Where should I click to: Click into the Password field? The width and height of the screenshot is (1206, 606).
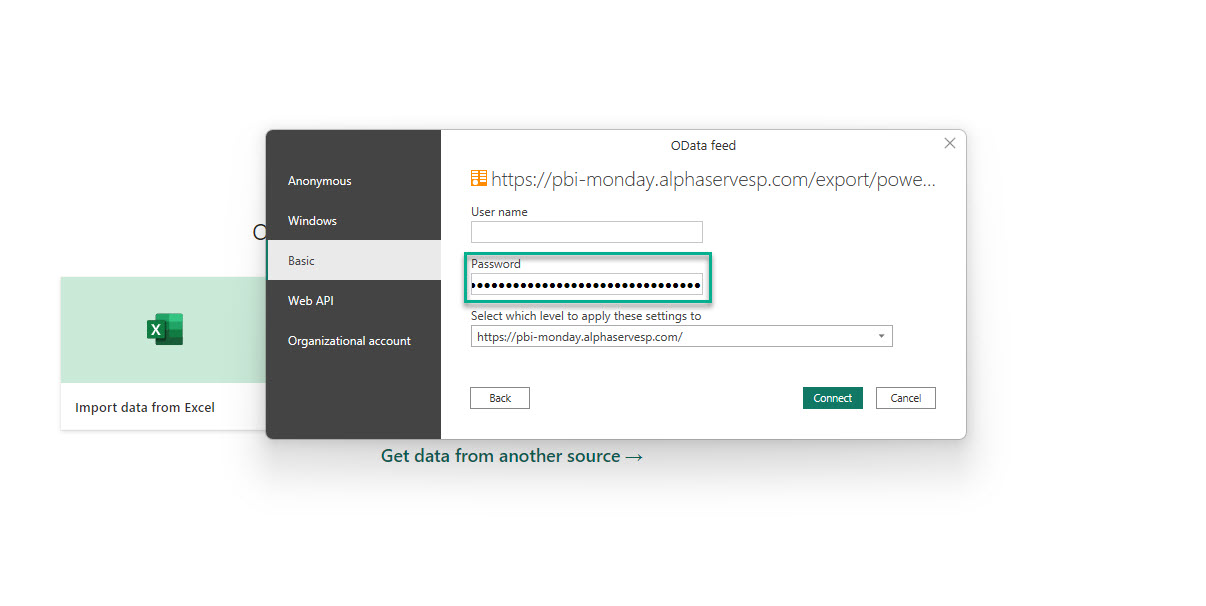point(587,285)
